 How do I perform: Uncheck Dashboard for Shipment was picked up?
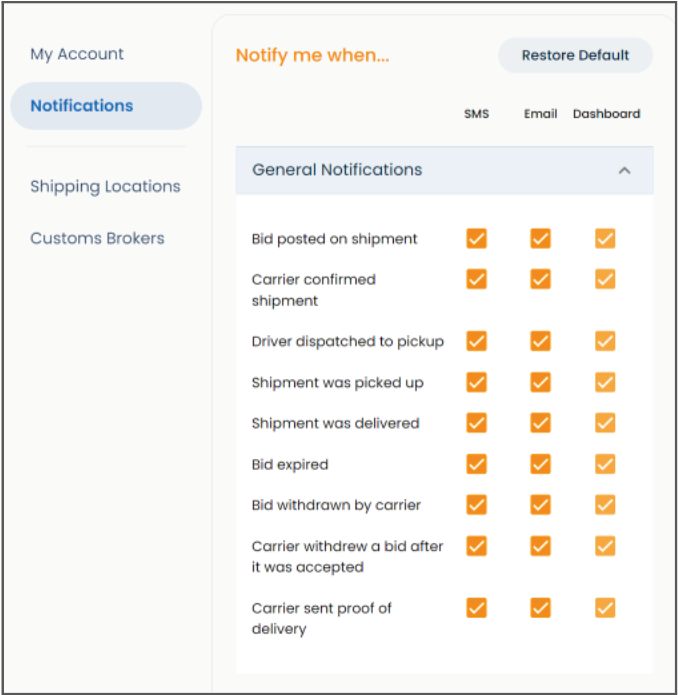[605, 382]
